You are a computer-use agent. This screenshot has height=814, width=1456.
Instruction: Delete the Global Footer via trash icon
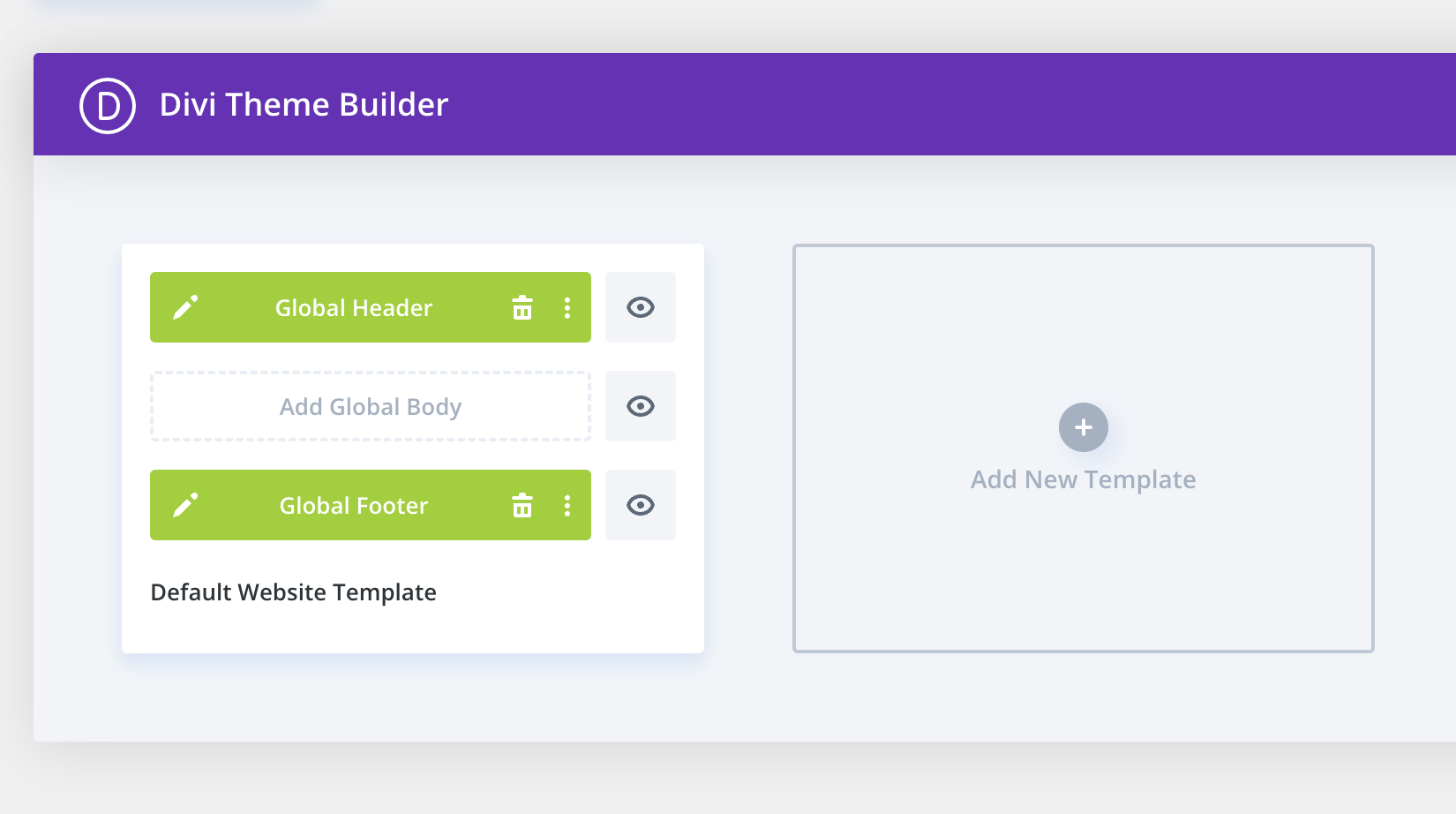coord(522,506)
